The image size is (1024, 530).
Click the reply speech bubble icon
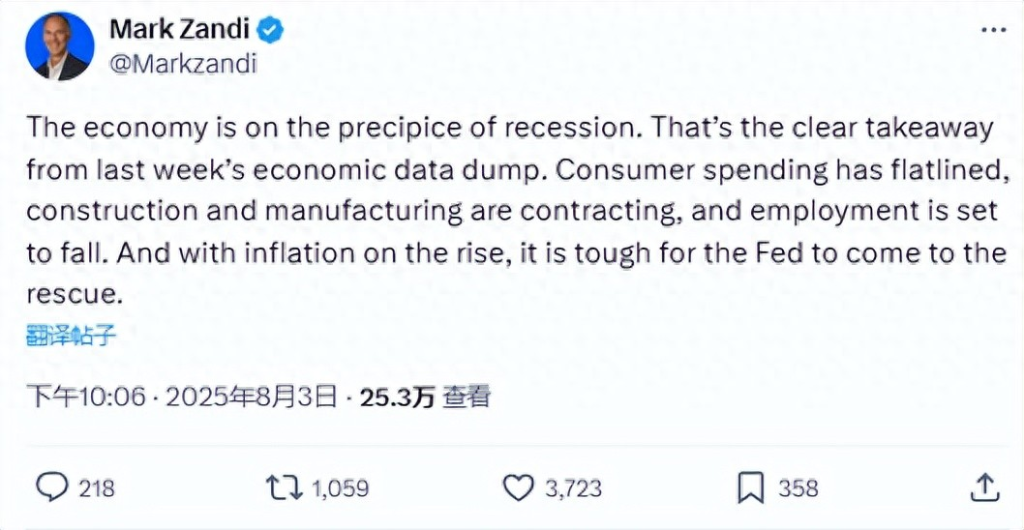tap(52, 488)
